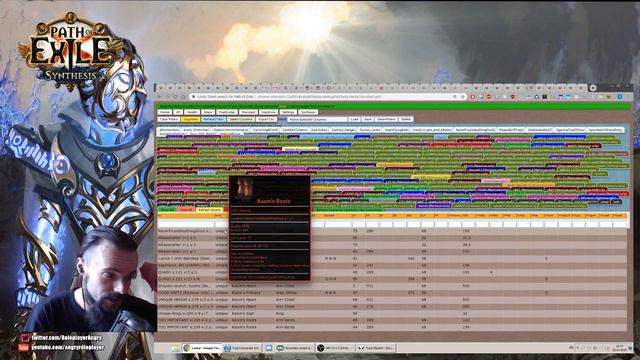
Task: Open Discord from the taskbar
Action: 269,348
